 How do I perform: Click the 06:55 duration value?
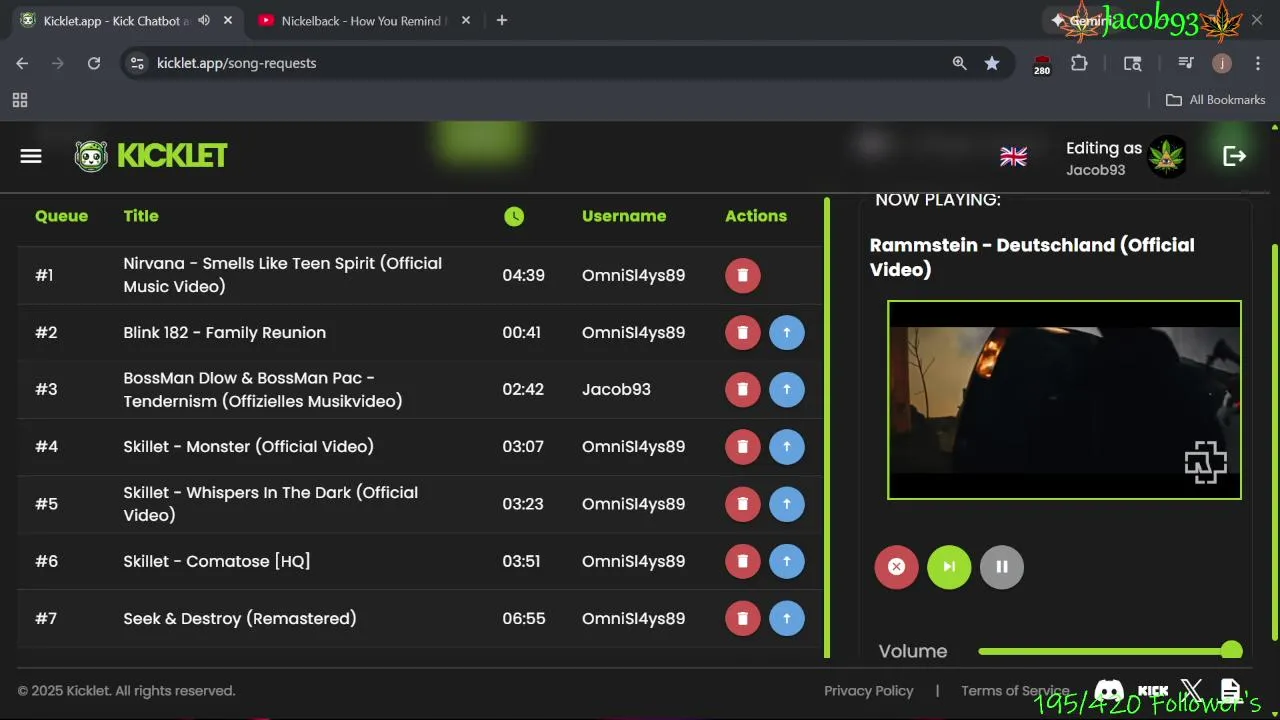tap(524, 618)
